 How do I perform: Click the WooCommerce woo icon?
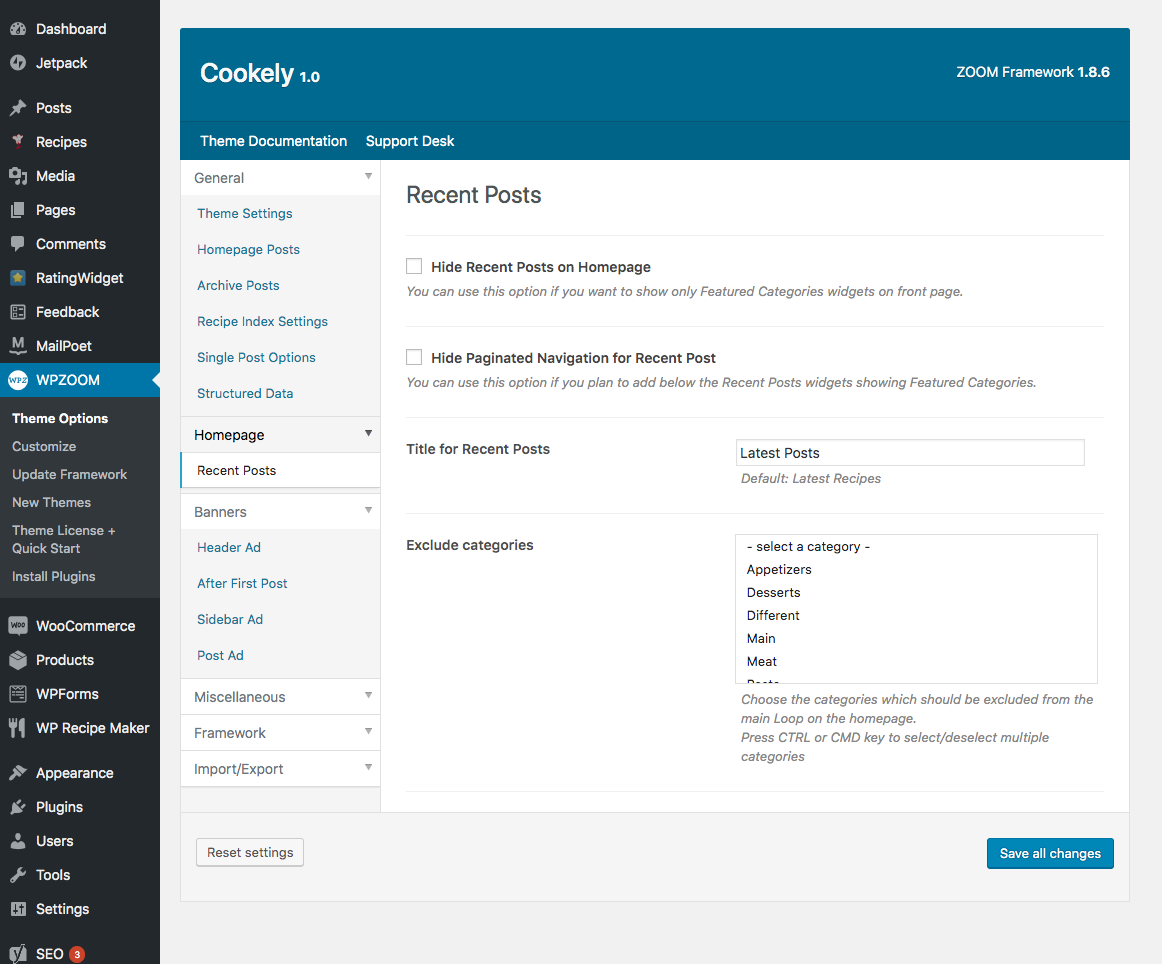[18, 625]
